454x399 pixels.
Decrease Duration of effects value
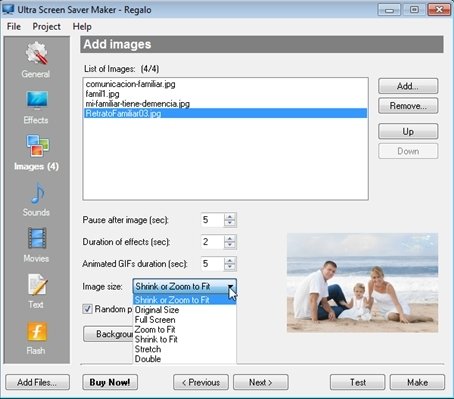click(230, 245)
